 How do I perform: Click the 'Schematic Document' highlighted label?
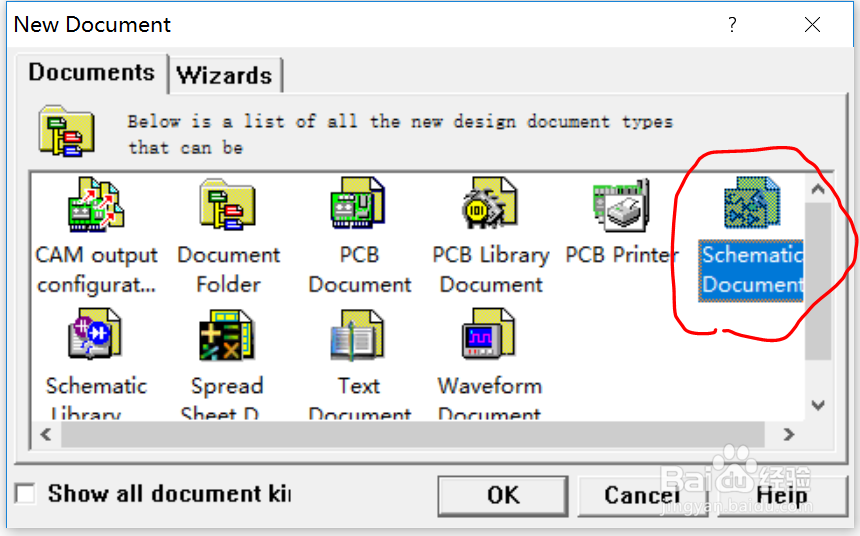click(x=751, y=270)
